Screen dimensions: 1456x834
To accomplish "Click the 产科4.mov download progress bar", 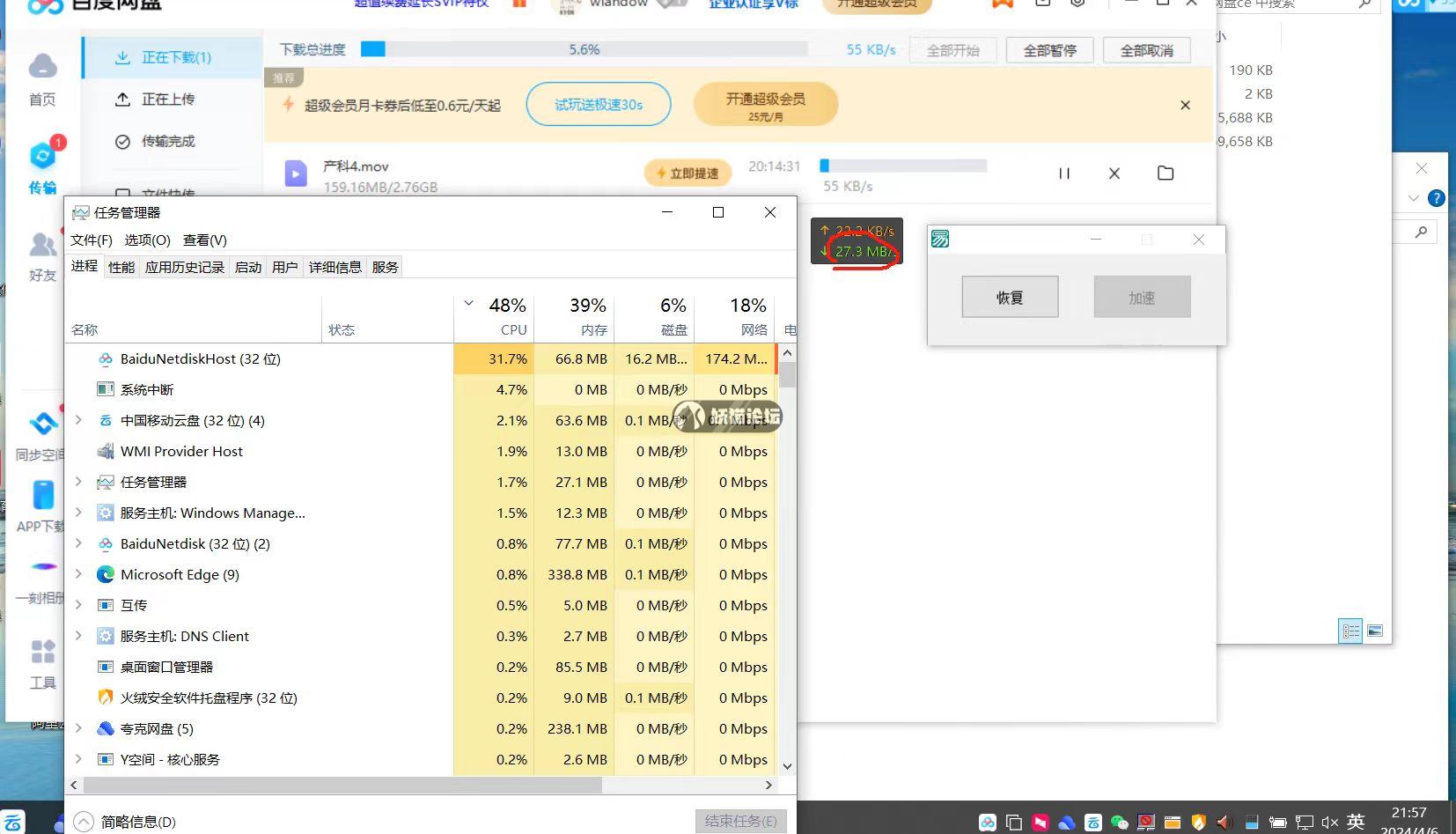I will pyautogui.click(x=903, y=165).
